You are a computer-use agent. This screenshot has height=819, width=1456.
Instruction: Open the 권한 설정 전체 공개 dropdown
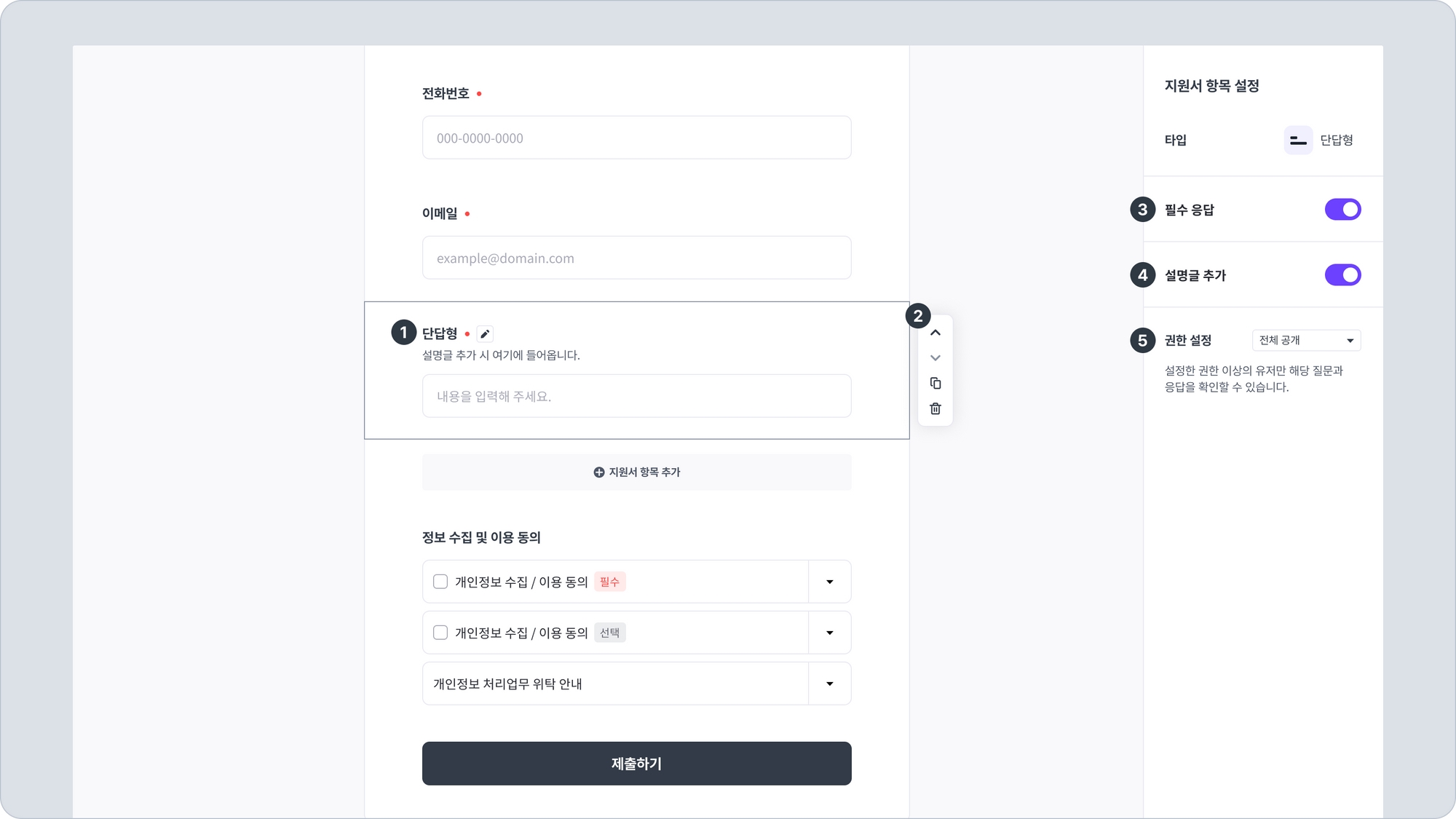pos(1306,341)
